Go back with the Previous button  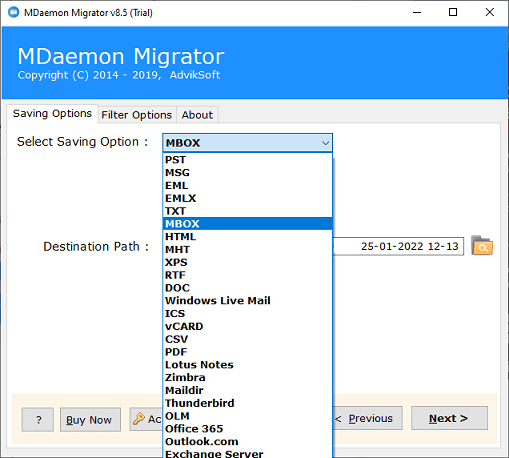[x=367, y=418]
